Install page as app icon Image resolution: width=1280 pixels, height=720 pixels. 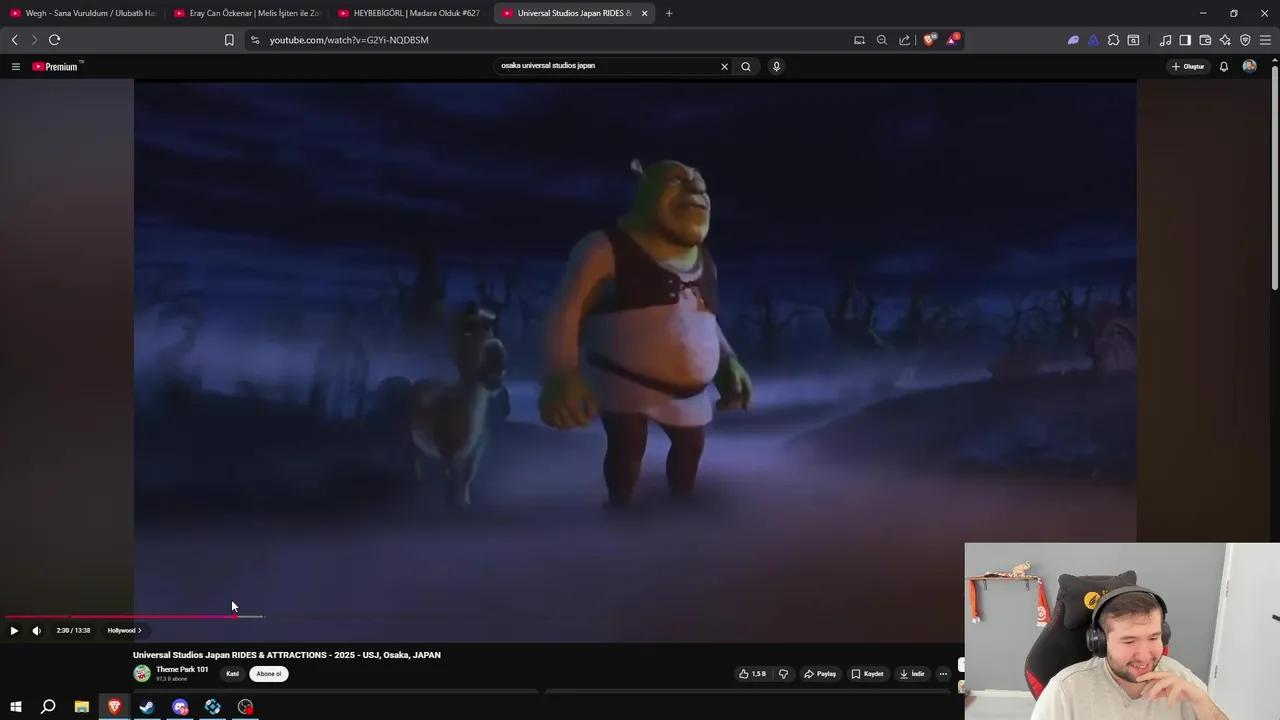pos(859,40)
